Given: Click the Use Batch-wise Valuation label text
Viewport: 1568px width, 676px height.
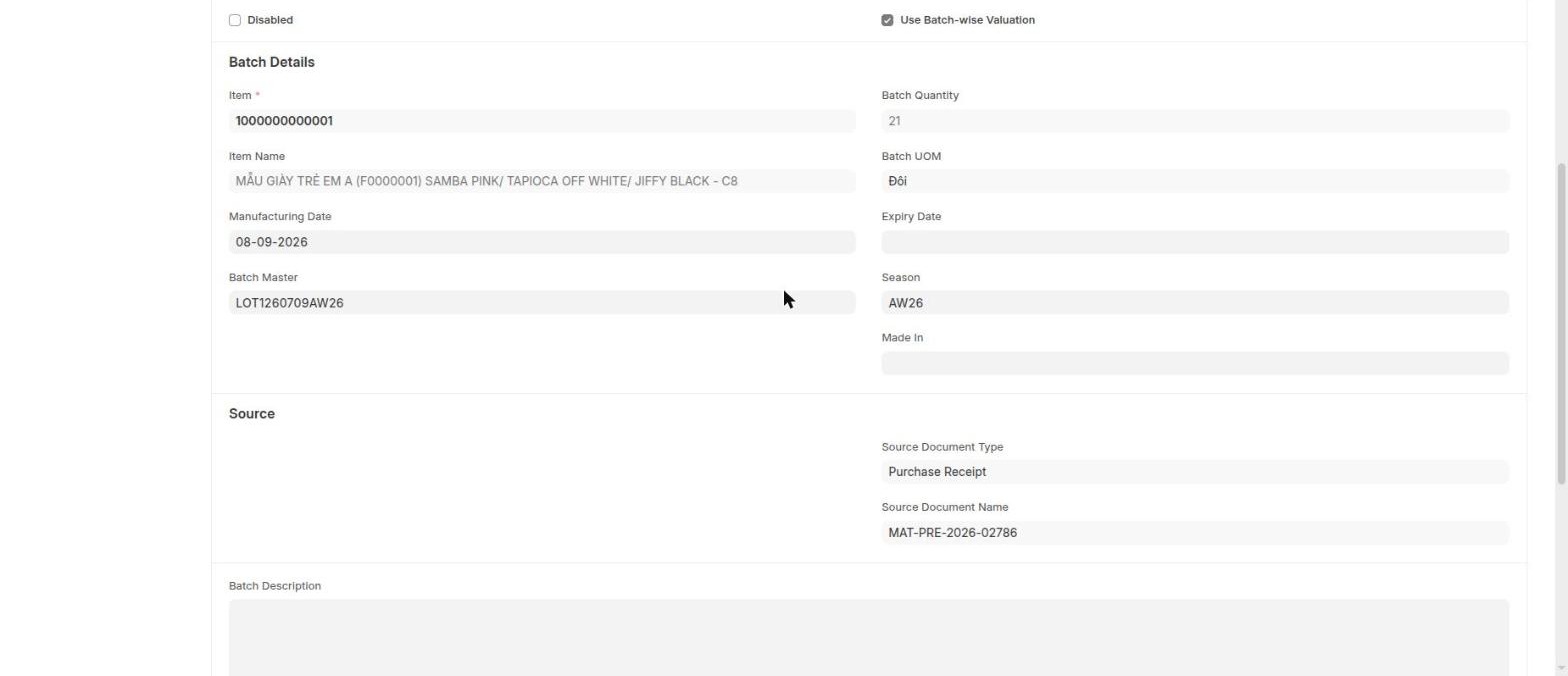Looking at the screenshot, I should (x=967, y=20).
